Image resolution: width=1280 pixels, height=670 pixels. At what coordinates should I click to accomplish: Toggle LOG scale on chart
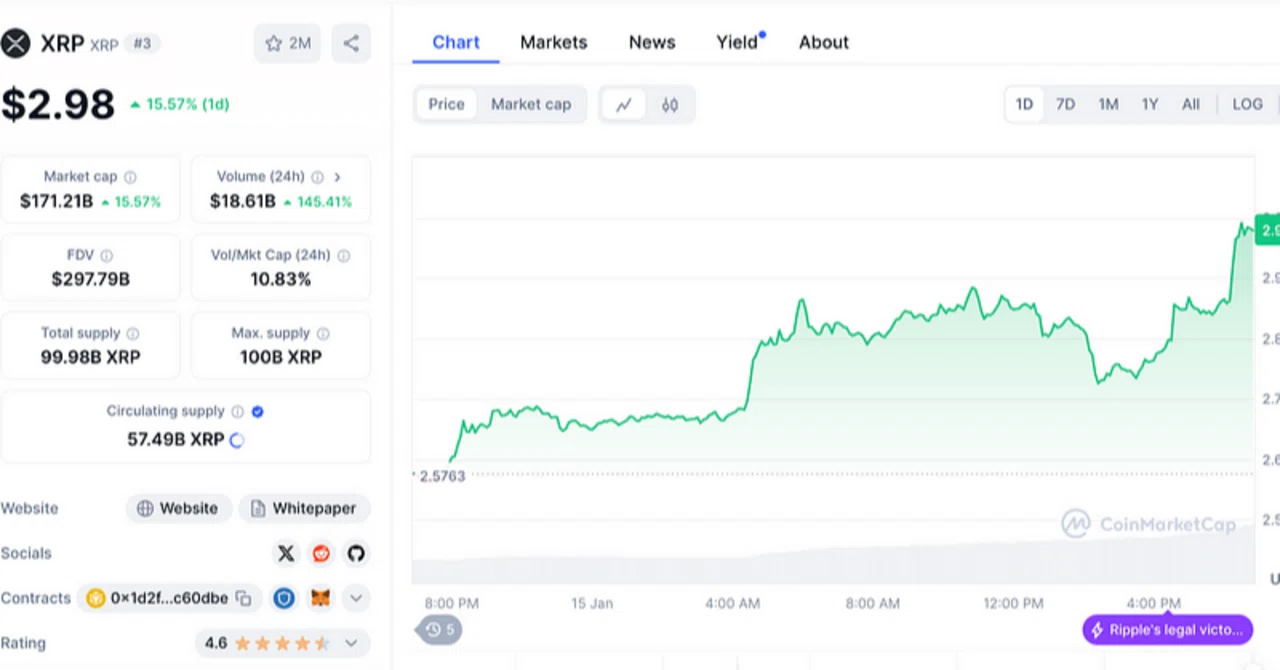pyautogui.click(x=1247, y=104)
